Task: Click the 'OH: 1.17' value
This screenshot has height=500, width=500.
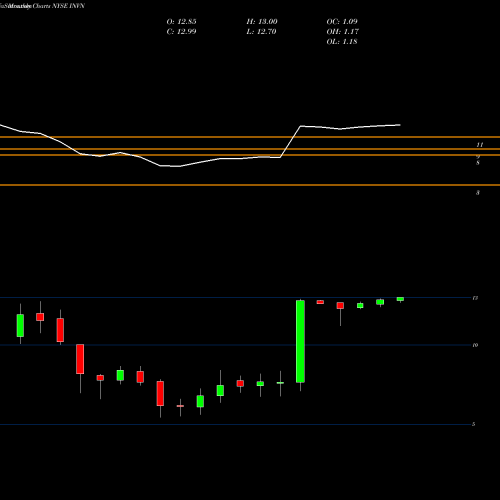Action: [x=342, y=32]
